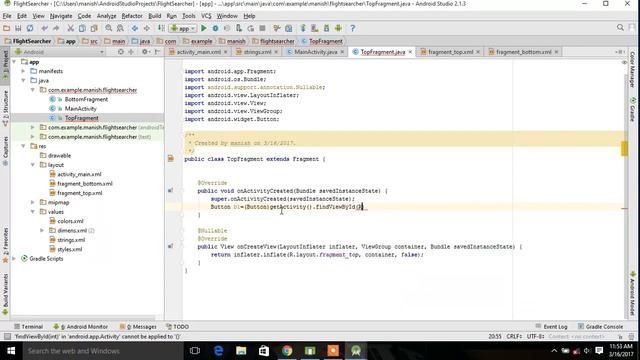This screenshot has height=360, width=640.
Task: Click the Paste toolbar icon
Action: pyautogui.click(x=94, y=28)
